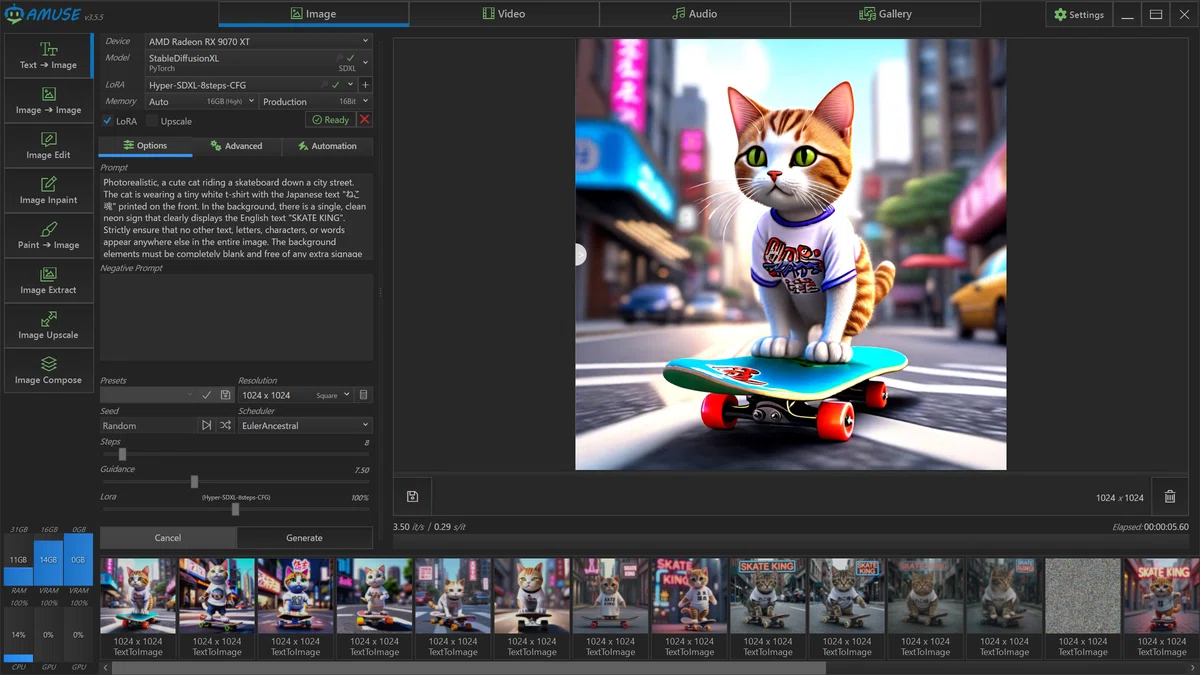1200x675 pixels.
Task: Click the Seed Random field
Action: coord(148,425)
